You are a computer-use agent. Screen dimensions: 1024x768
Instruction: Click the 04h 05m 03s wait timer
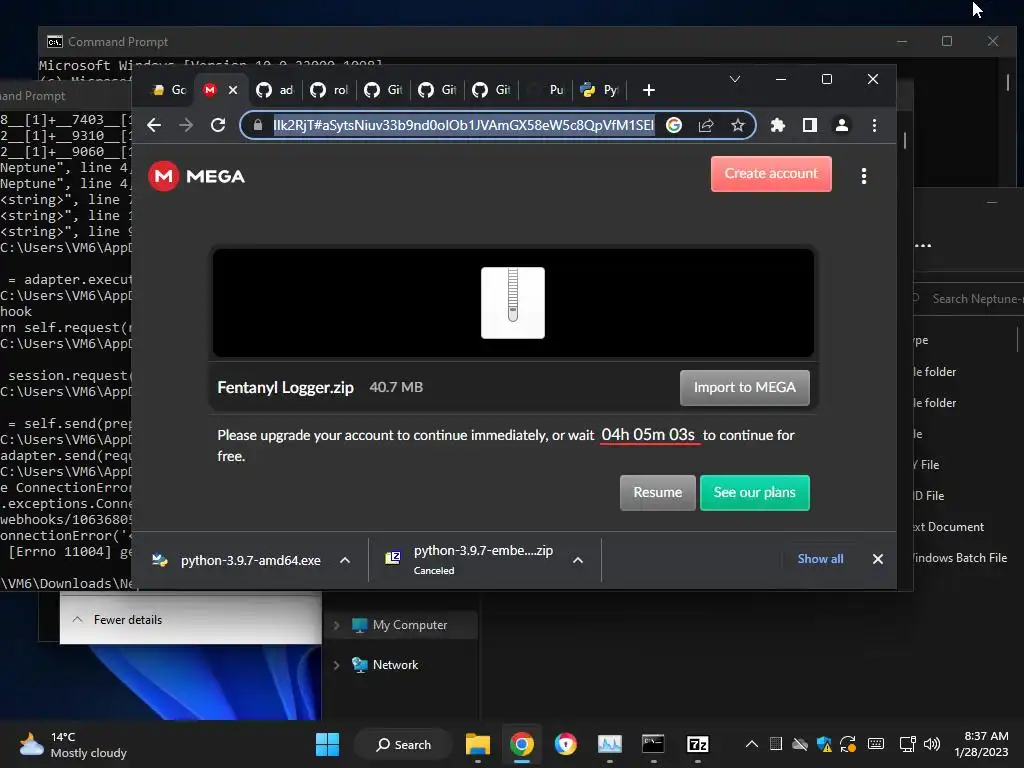click(648, 435)
